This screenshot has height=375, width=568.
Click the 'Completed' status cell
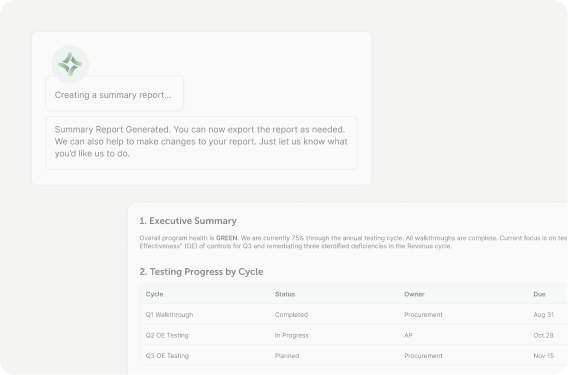coord(291,314)
